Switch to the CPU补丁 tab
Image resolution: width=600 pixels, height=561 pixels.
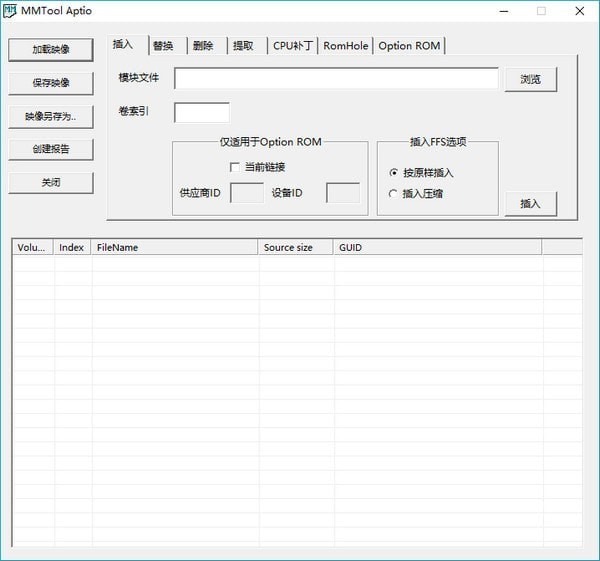(293, 46)
